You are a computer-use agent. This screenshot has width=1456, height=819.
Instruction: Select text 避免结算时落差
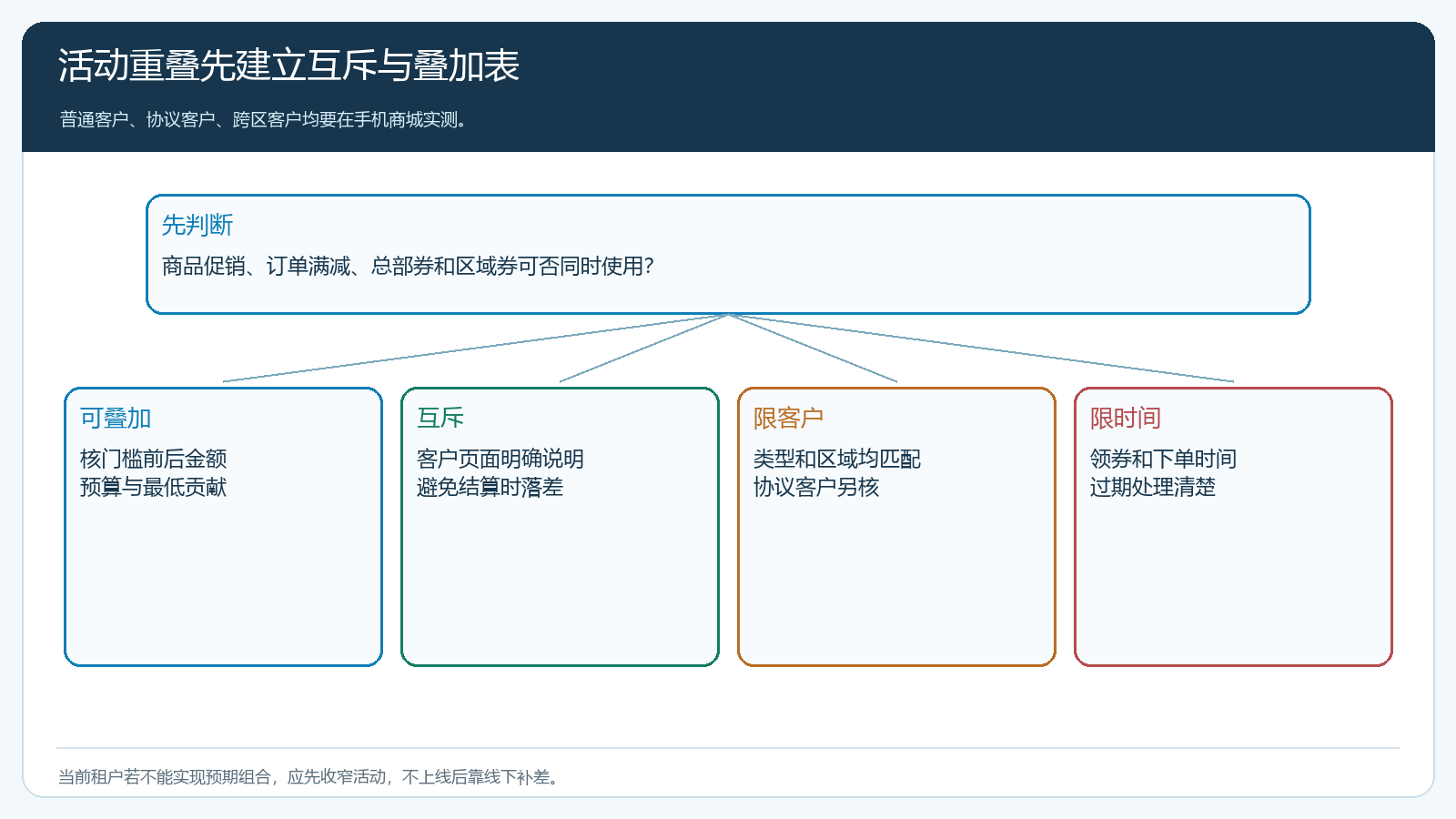pos(490,487)
